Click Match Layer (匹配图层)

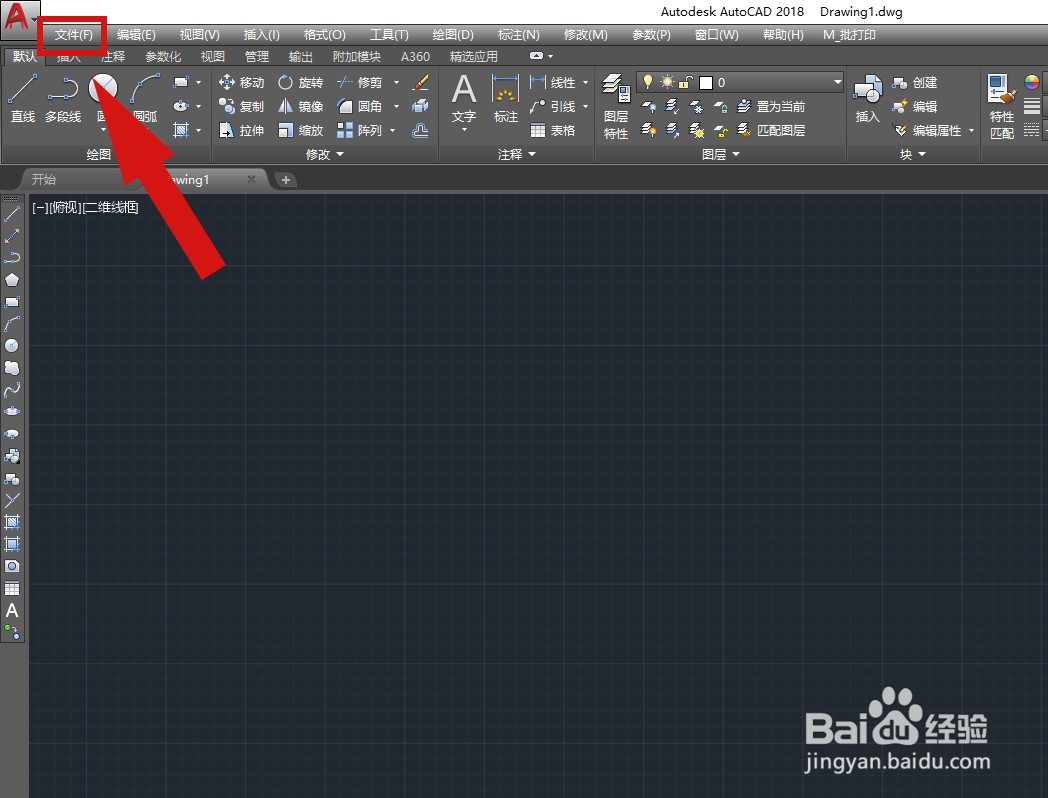(771, 130)
